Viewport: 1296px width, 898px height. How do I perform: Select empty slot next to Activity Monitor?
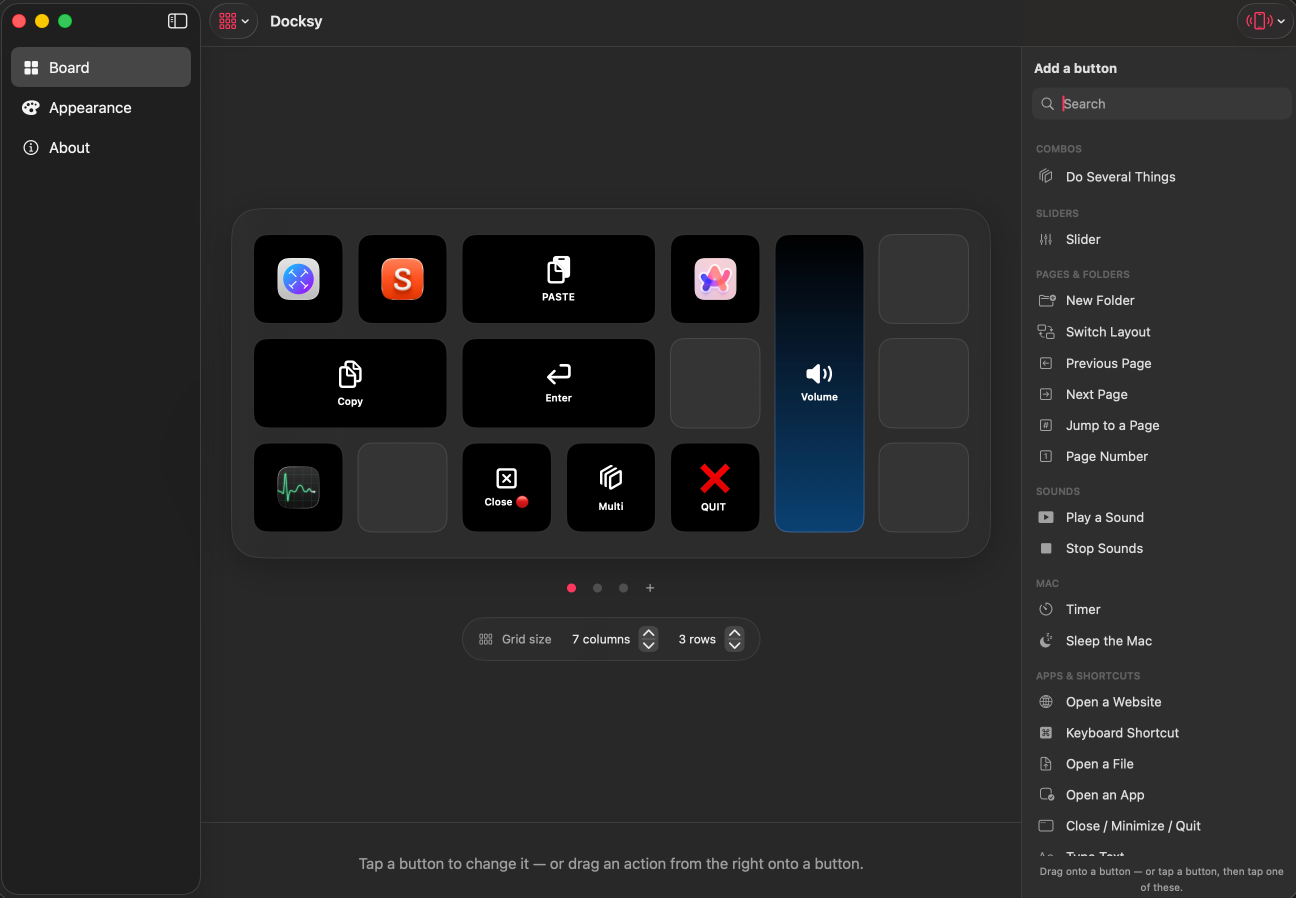click(x=402, y=487)
